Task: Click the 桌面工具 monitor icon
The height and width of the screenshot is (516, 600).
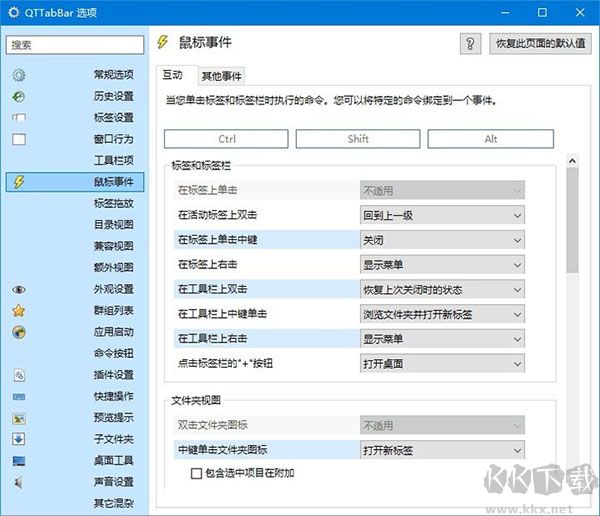Action: click(19, 461)
